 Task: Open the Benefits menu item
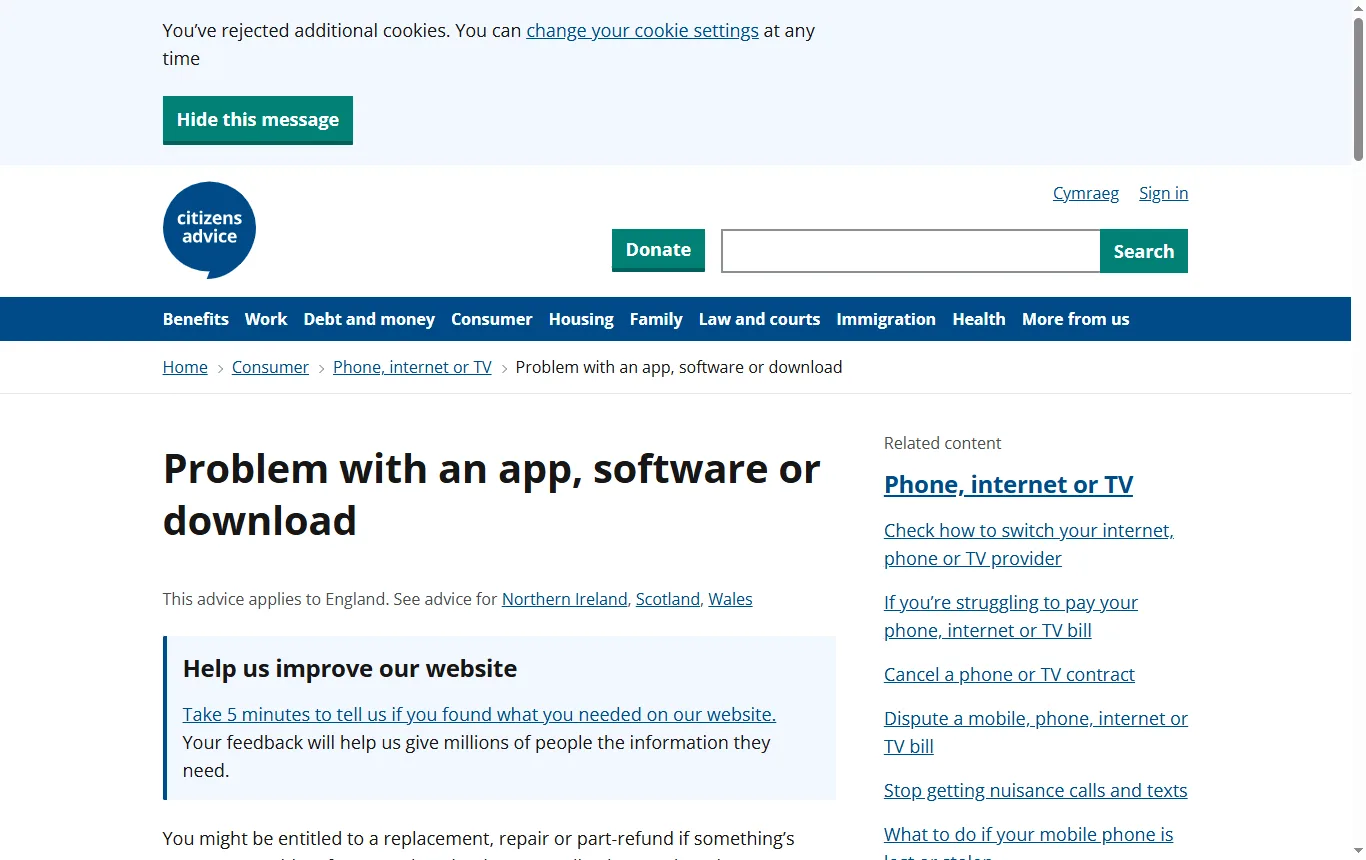[x=196, y=319]
